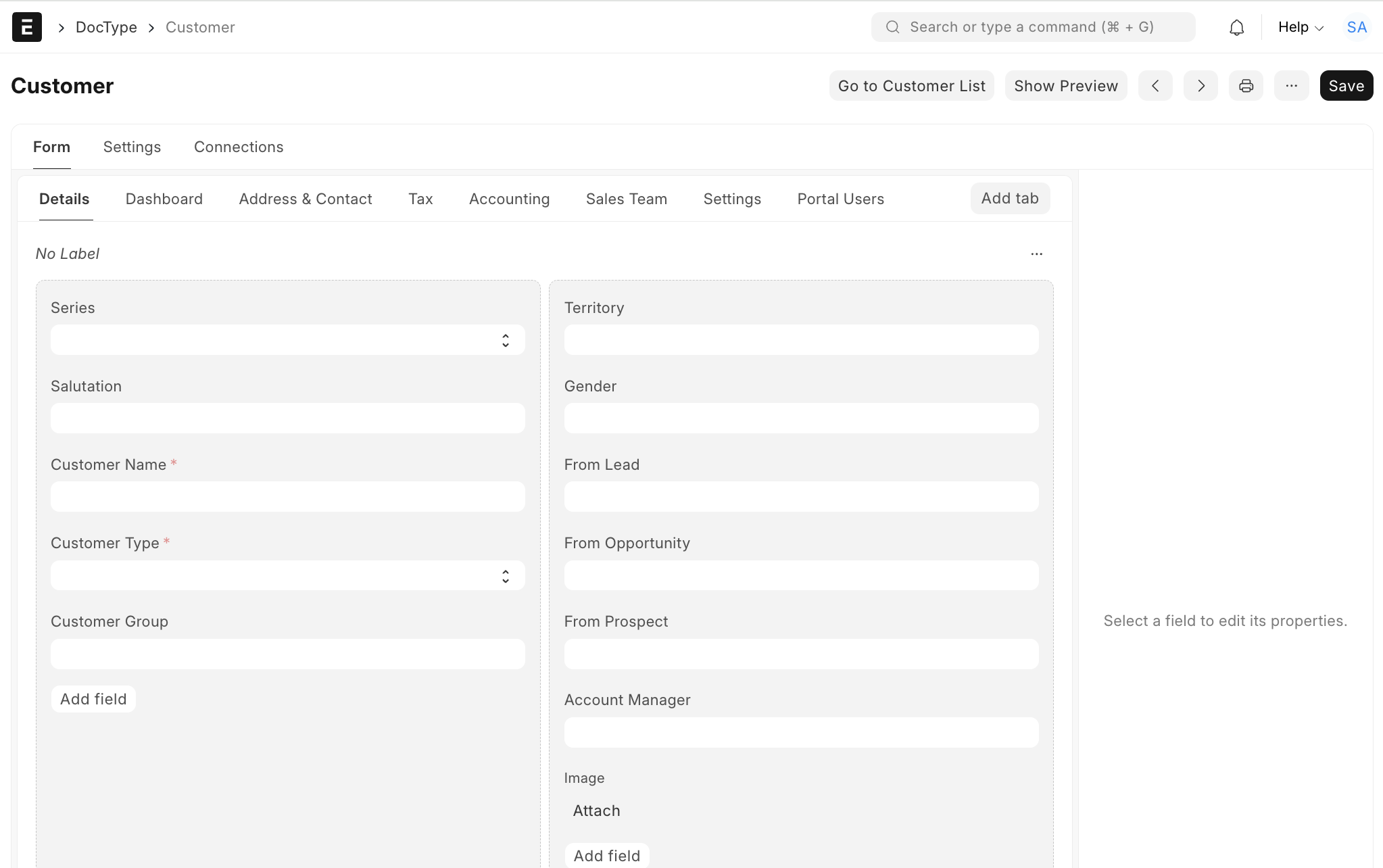Switch to the Accounting tab
This screenshot has height=868, width=1383.
click(x=509, y=199)
